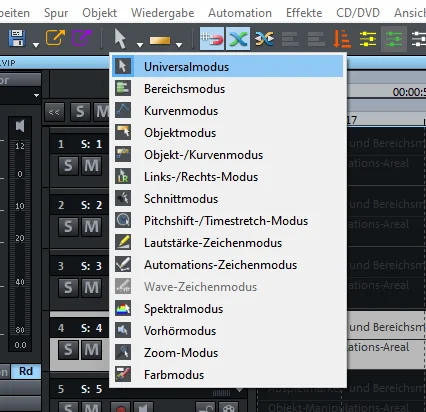This screenshot has height=412, width=426.
Task: Click the yellow object bar tool icon
Action: tap(160, 40)
